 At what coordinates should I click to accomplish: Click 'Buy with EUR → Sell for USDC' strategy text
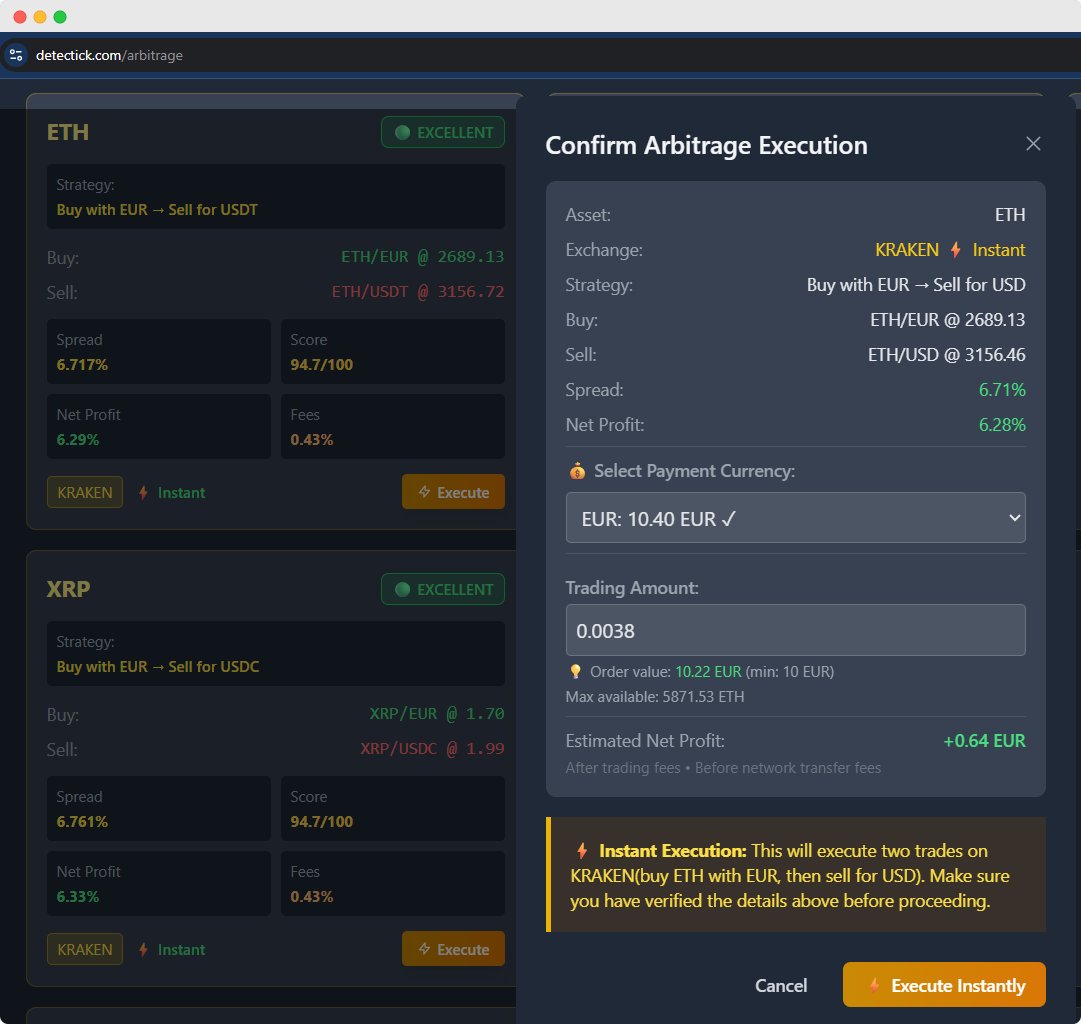[158, 667]
